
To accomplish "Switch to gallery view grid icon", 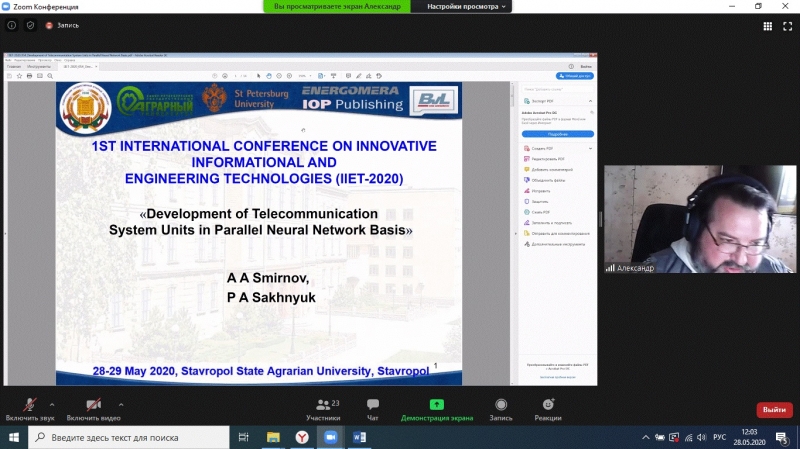I will point(767,26).
